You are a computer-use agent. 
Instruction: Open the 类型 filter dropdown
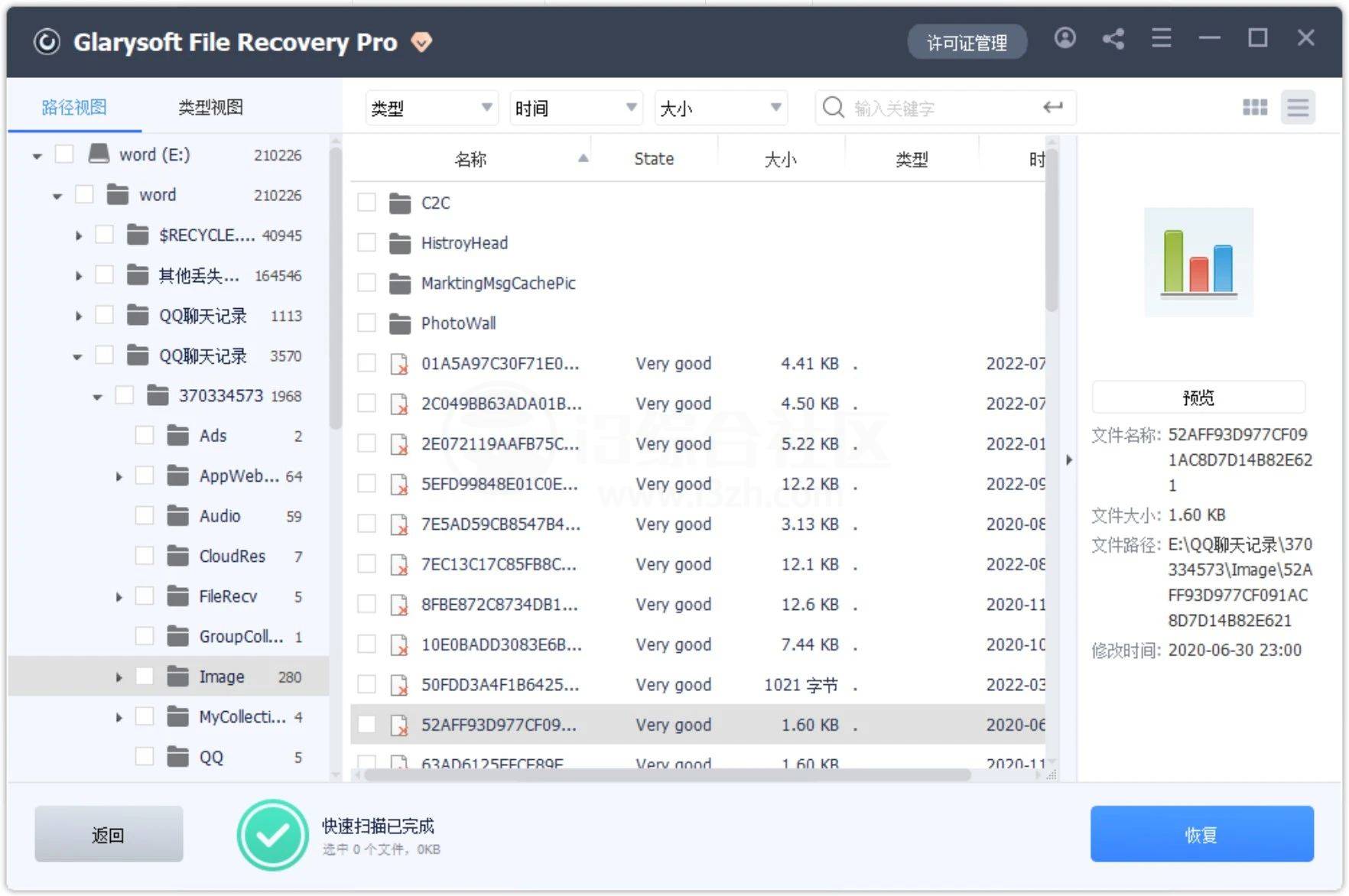tap(431, 108)
